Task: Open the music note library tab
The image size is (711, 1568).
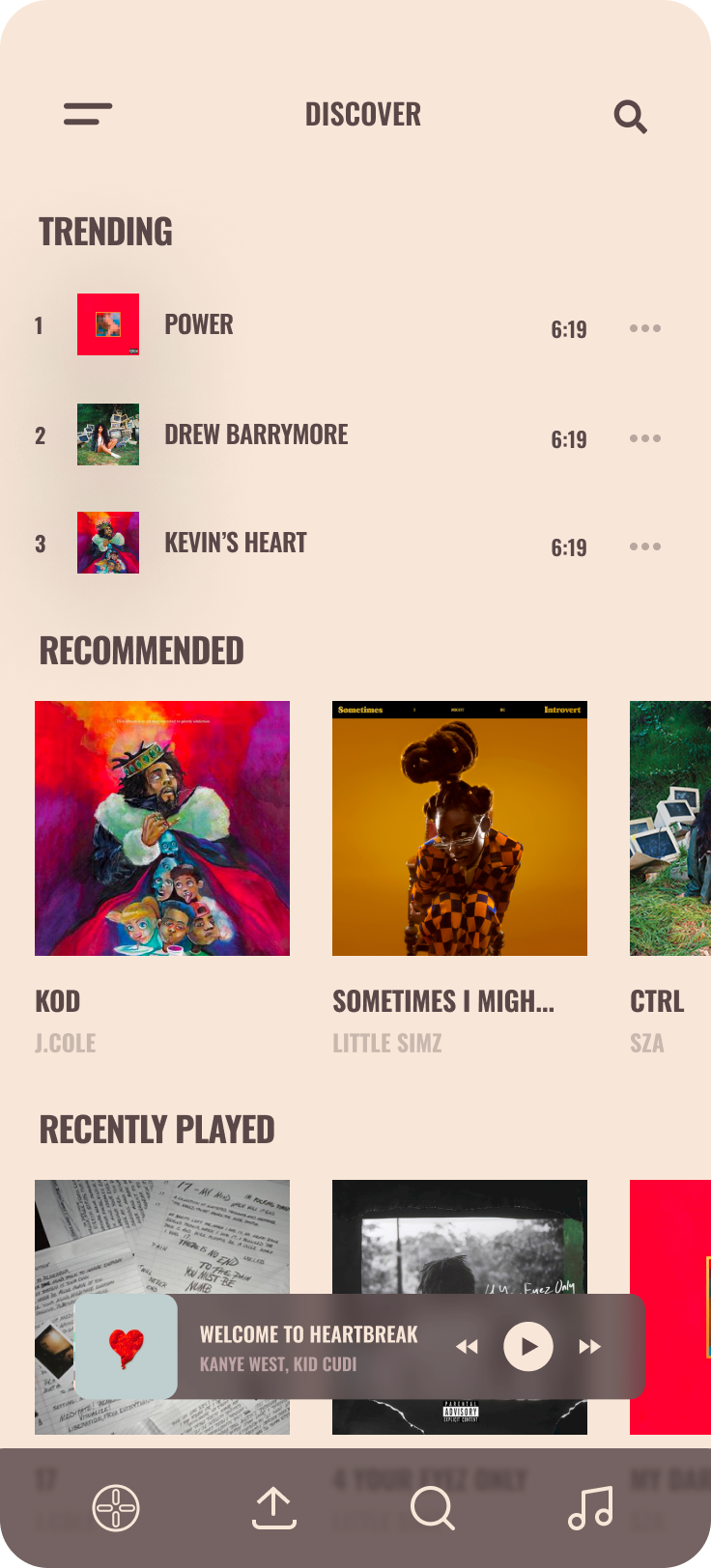Action: pyautogui.click(x=590, y=1508)
